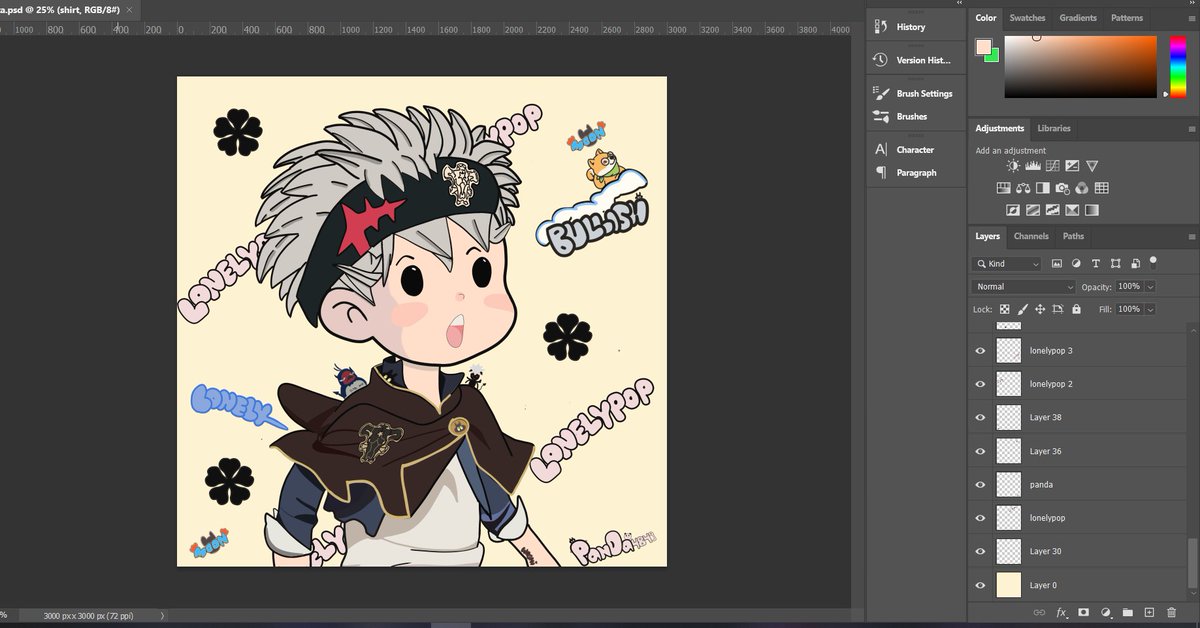
Task: Open the Layers panel options menu
Action: (1192, 237)
